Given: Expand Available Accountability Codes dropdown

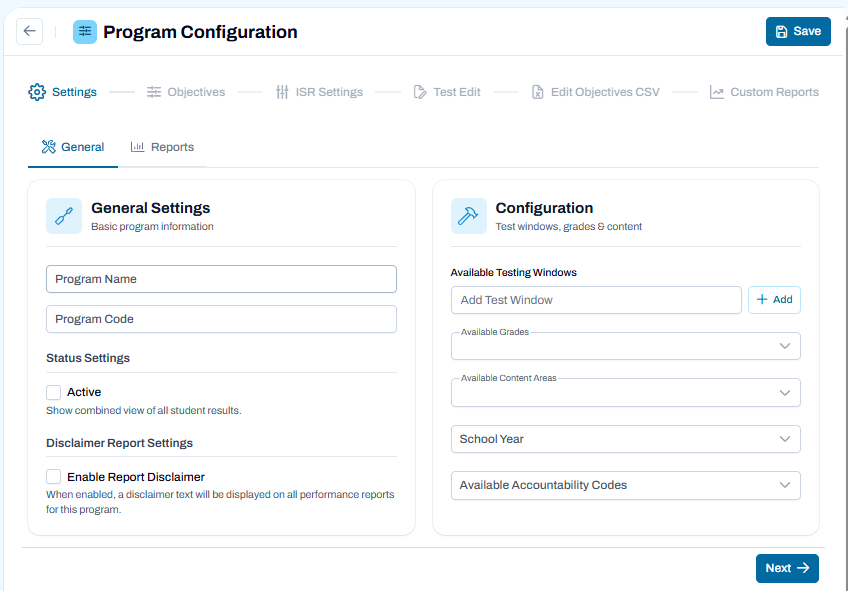Looking at the screenshot, I should (x=626, y=485).
